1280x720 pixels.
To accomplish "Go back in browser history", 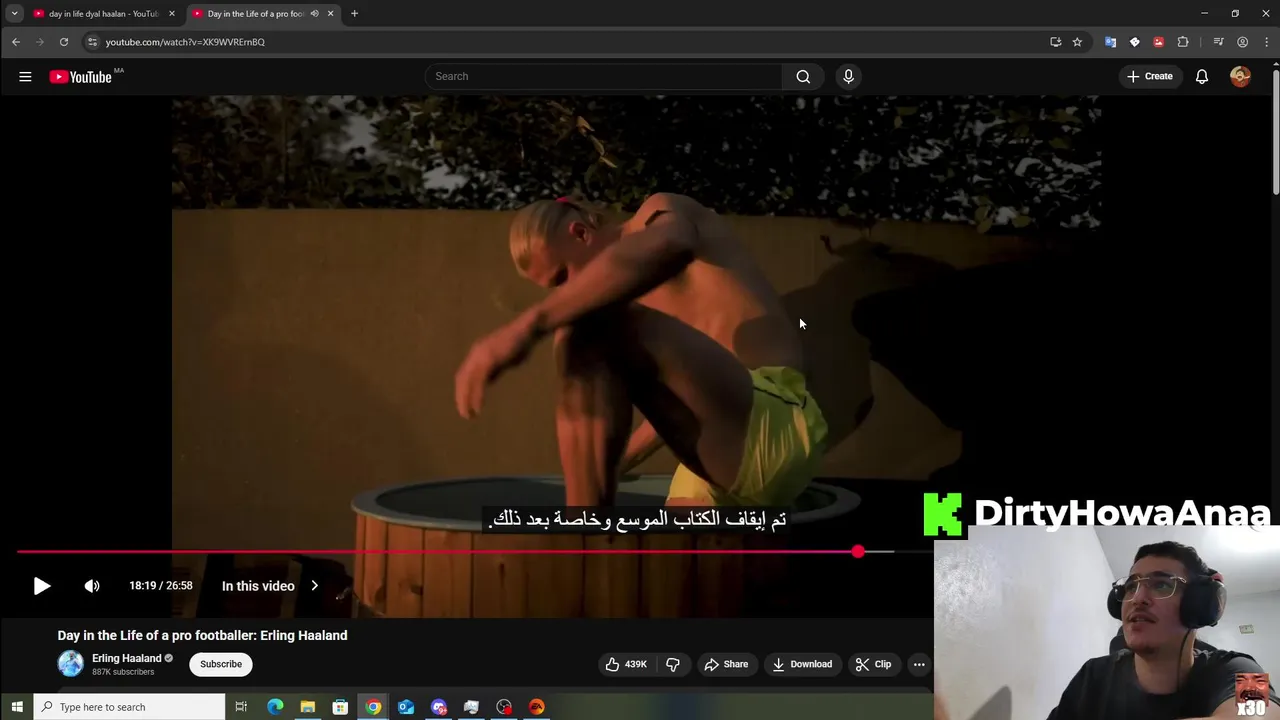I will [x=16, y=42].
